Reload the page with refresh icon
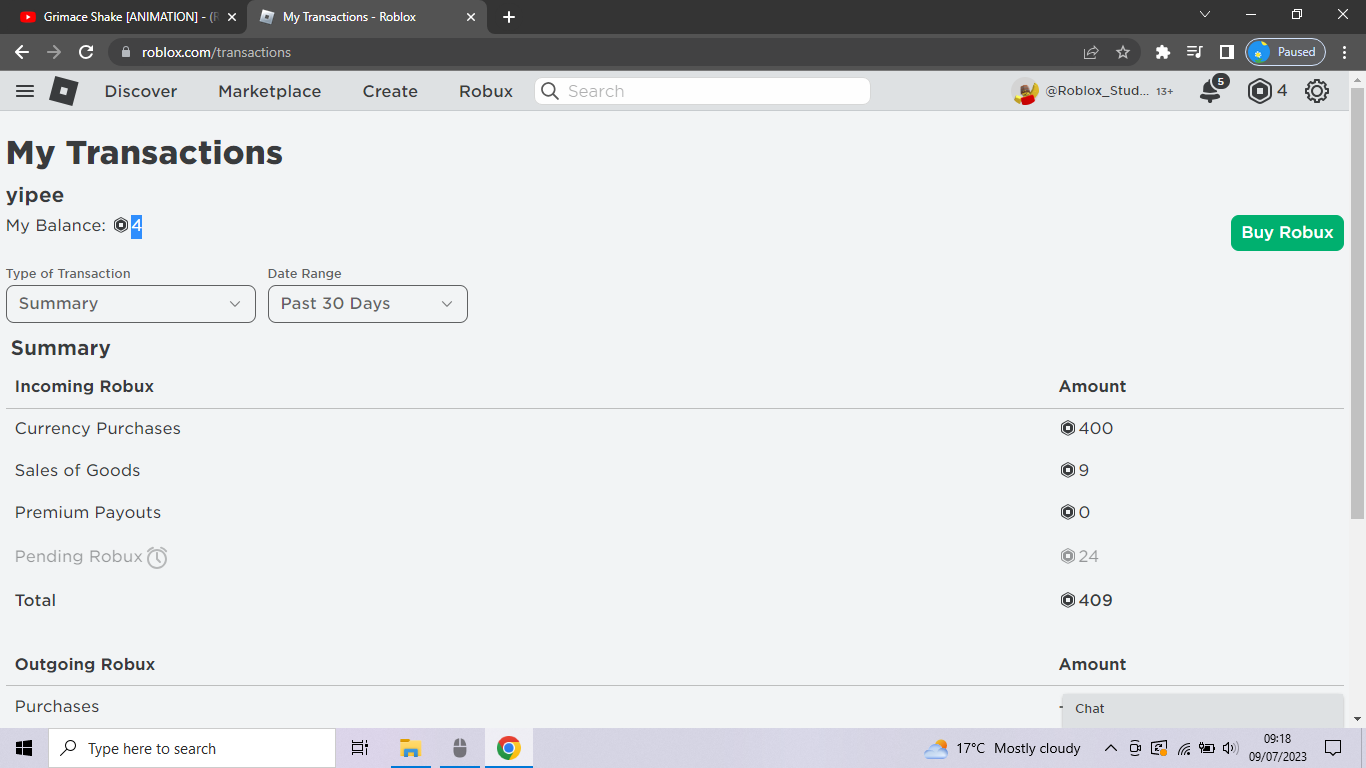Image resolution: width=1366 pixels, height=768 pixels. 86,52
